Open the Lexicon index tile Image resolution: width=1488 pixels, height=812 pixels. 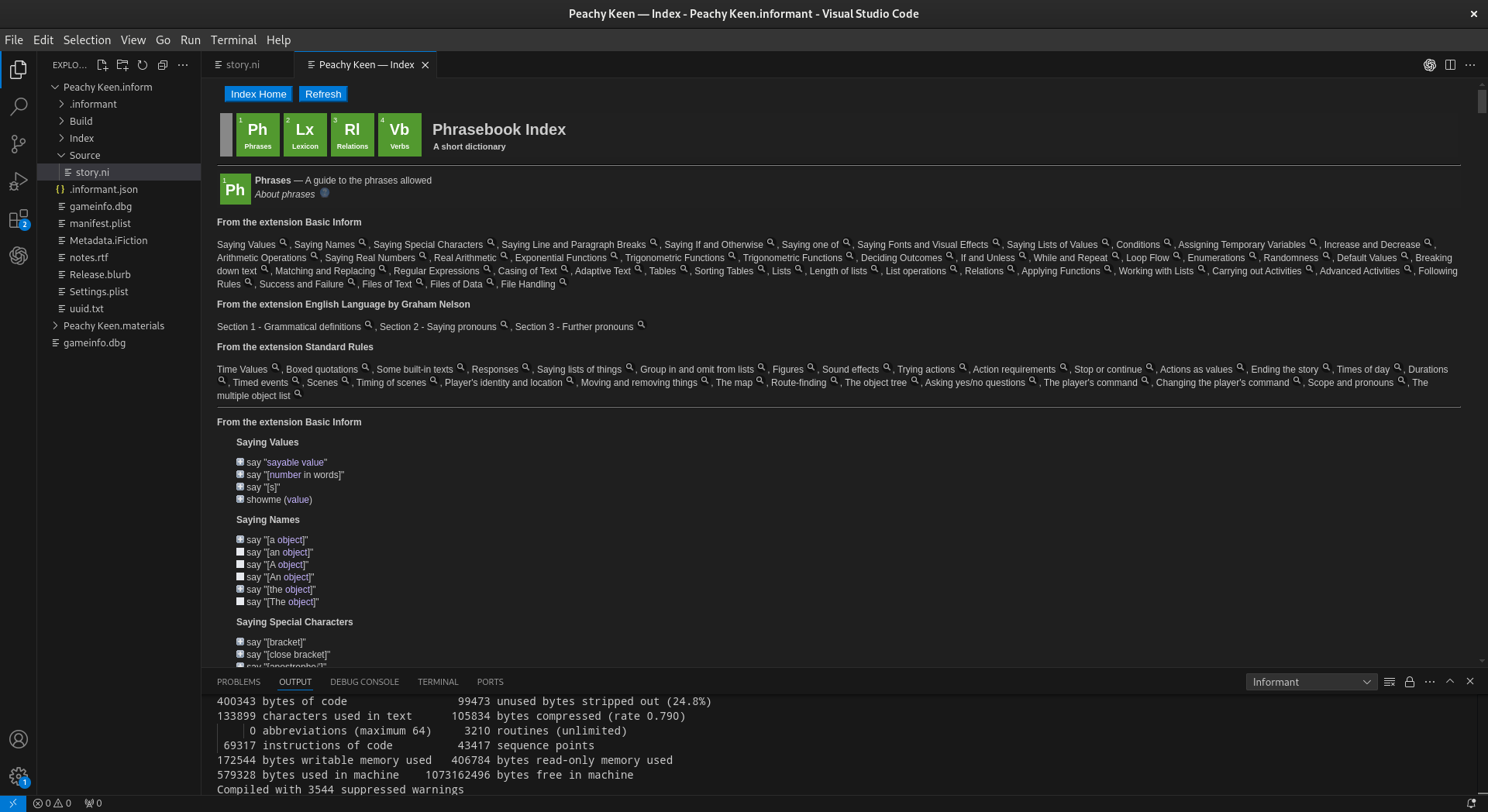click(x=305, y=135)
